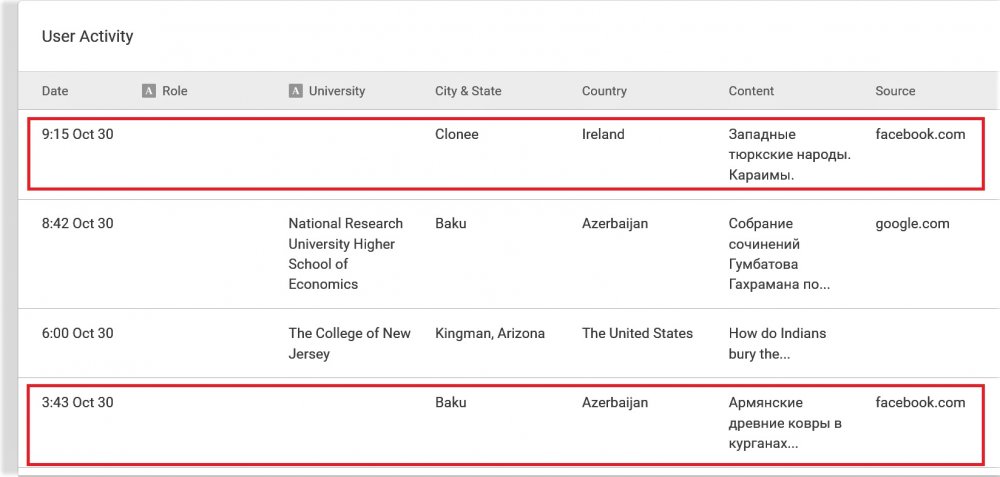Open 'How do Indians bury the...' content

click(777, 344)
